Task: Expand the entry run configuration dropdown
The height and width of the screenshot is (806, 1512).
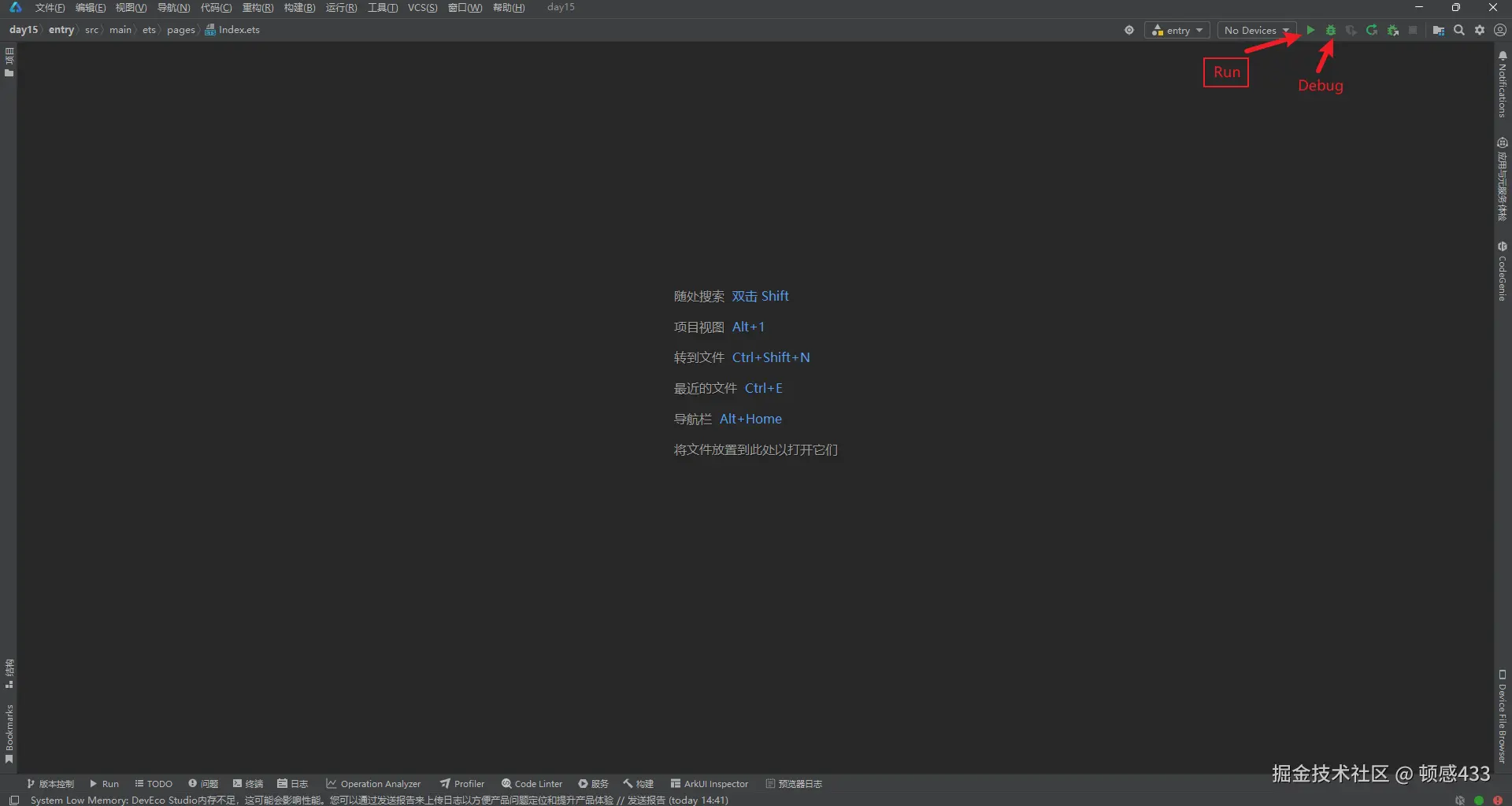Action: point(1177,30)
